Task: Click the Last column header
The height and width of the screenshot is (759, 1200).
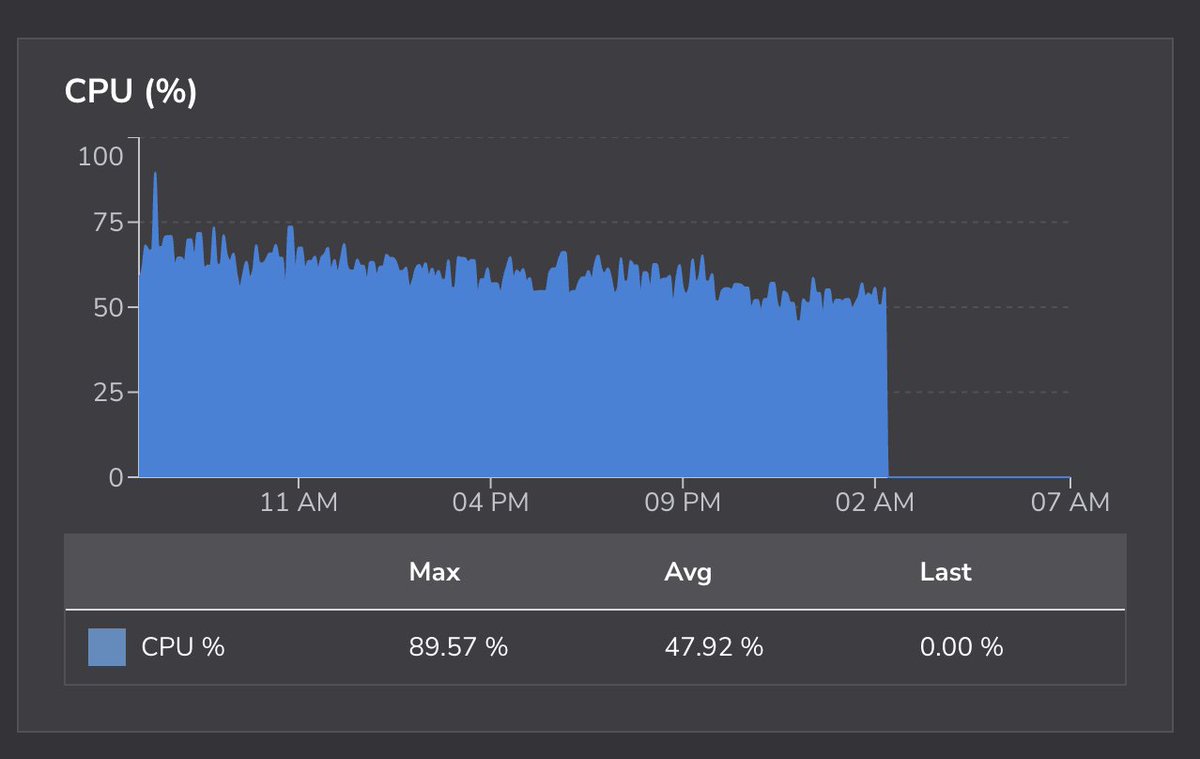Action: [x=946, y=572]
